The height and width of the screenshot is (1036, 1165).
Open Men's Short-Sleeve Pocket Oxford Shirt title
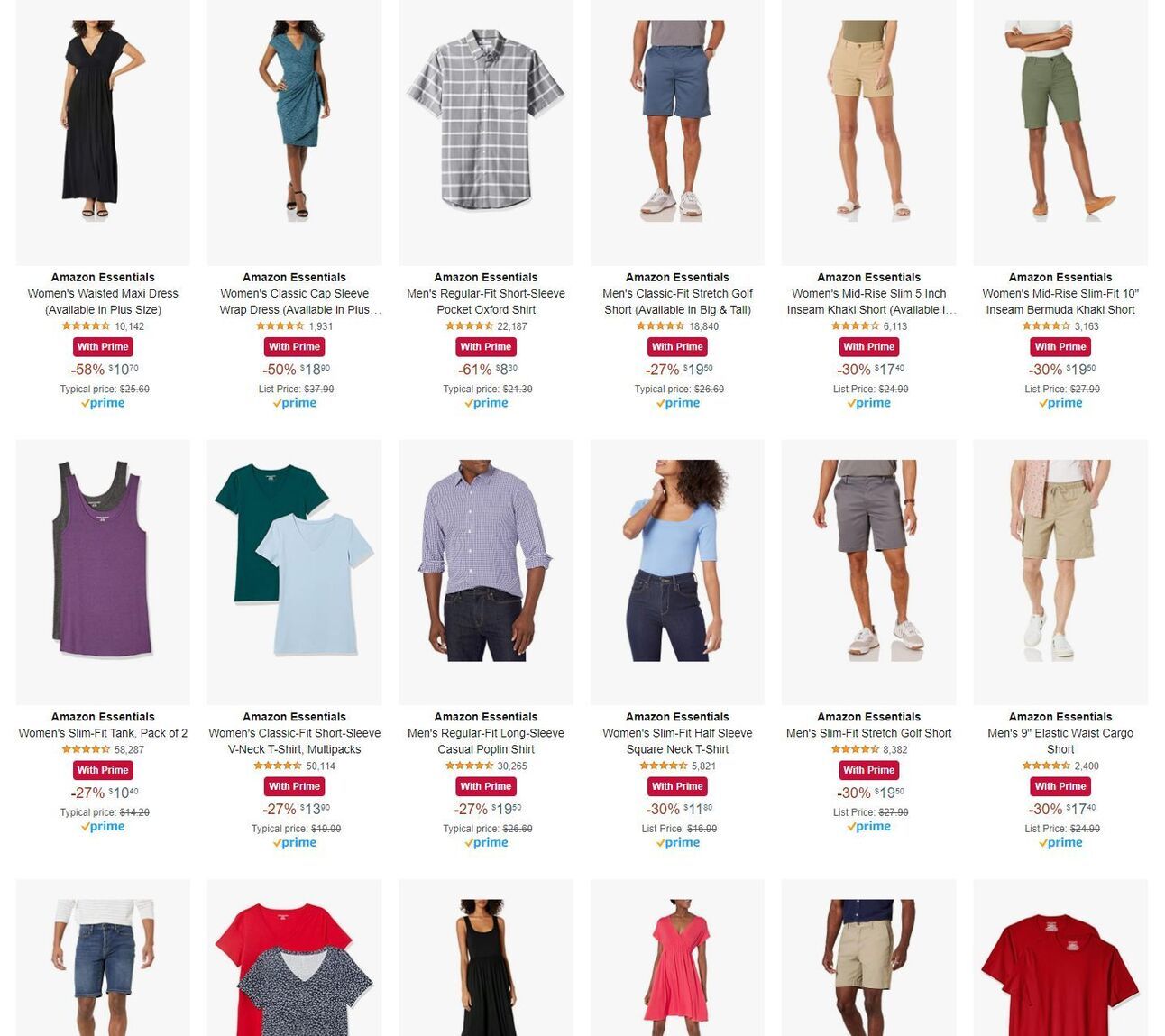pos(486,301)
